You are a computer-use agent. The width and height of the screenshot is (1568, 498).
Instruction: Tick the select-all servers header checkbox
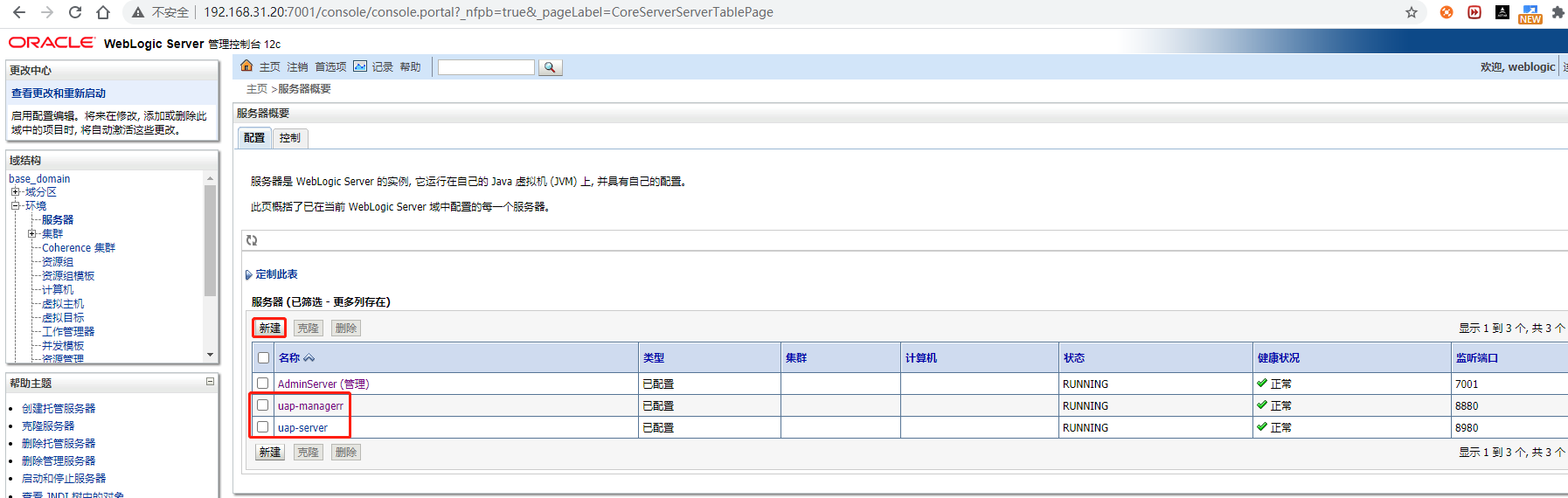(x=263, y=358)
